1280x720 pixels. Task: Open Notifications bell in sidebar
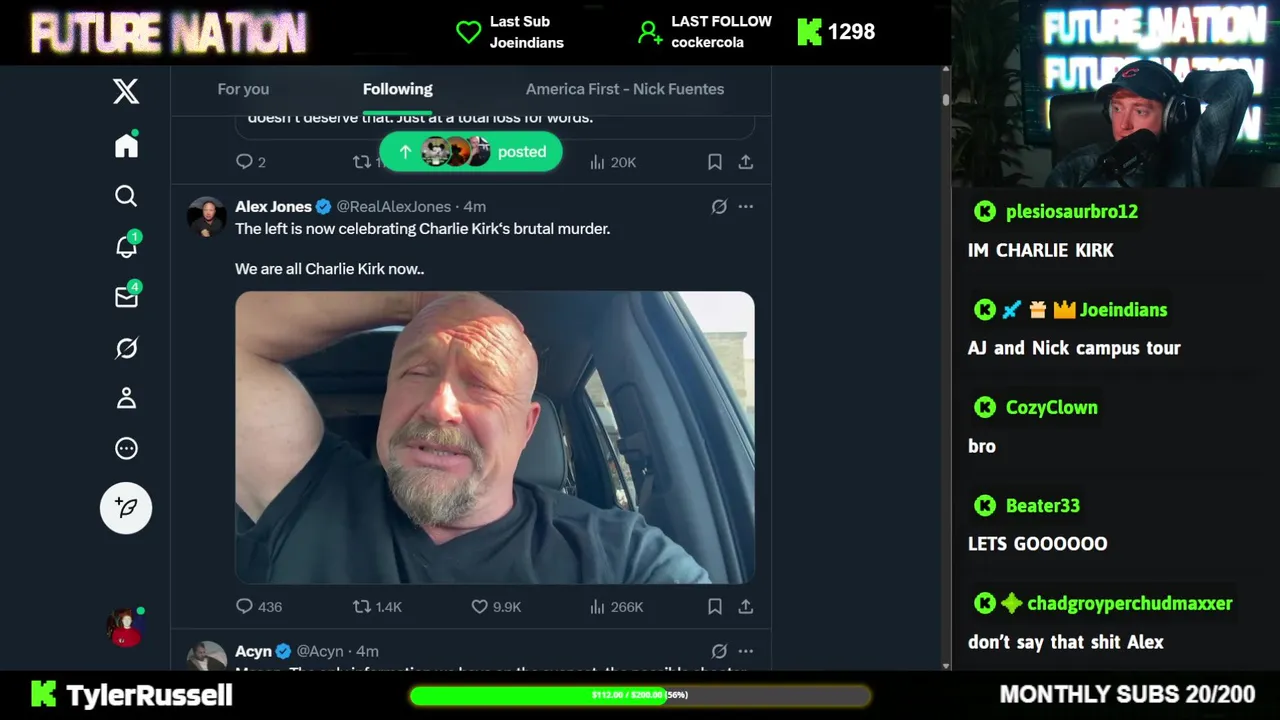tap(127, 246)
